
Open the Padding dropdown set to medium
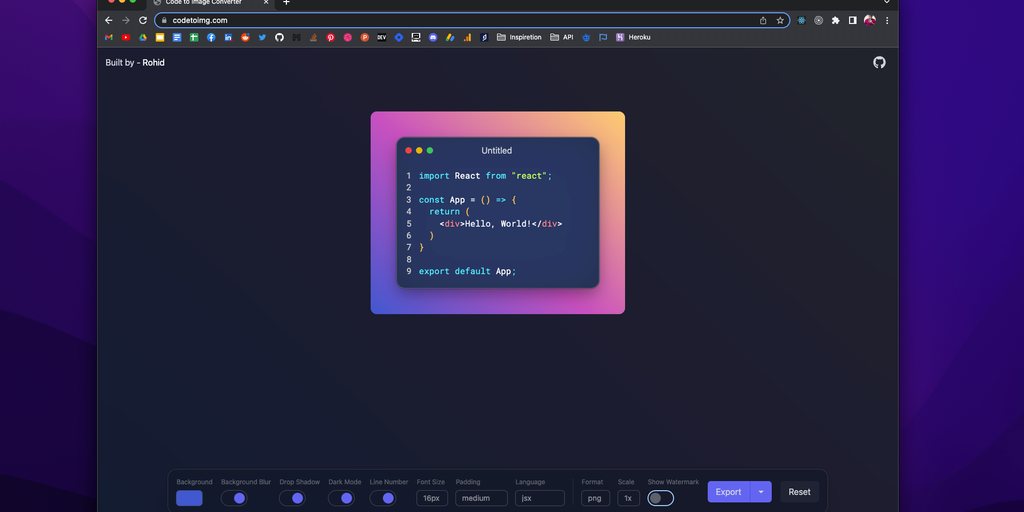click(x=481, y=498)
